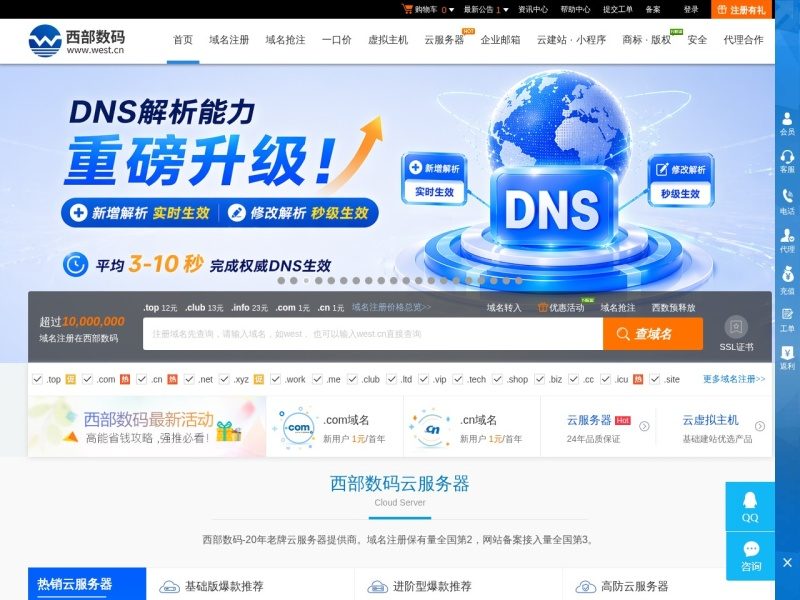
Task: Open the 云服务器 nav menu
Action: coord(444,40)
